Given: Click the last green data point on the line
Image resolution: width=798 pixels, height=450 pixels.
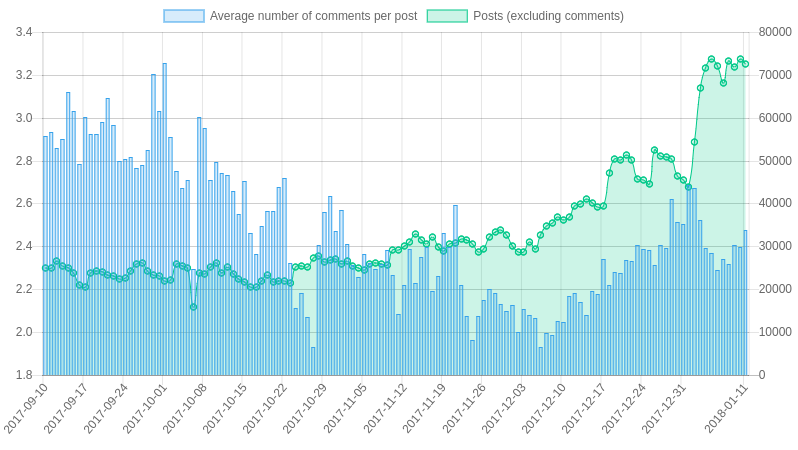Looking at the screenshot, I should [x=745, y=64].
